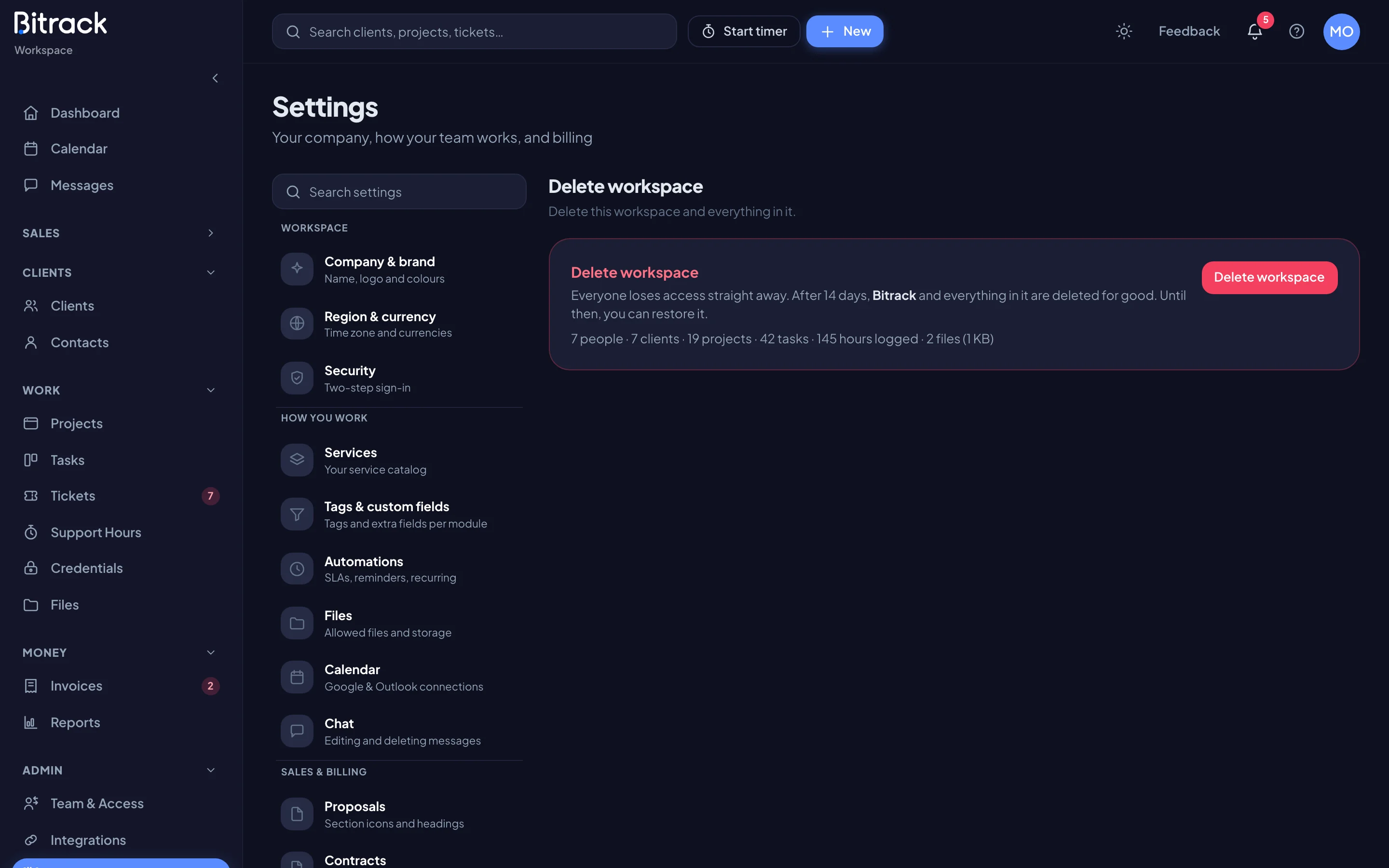Select the Proposals settings entry

(x=399, y=814)
